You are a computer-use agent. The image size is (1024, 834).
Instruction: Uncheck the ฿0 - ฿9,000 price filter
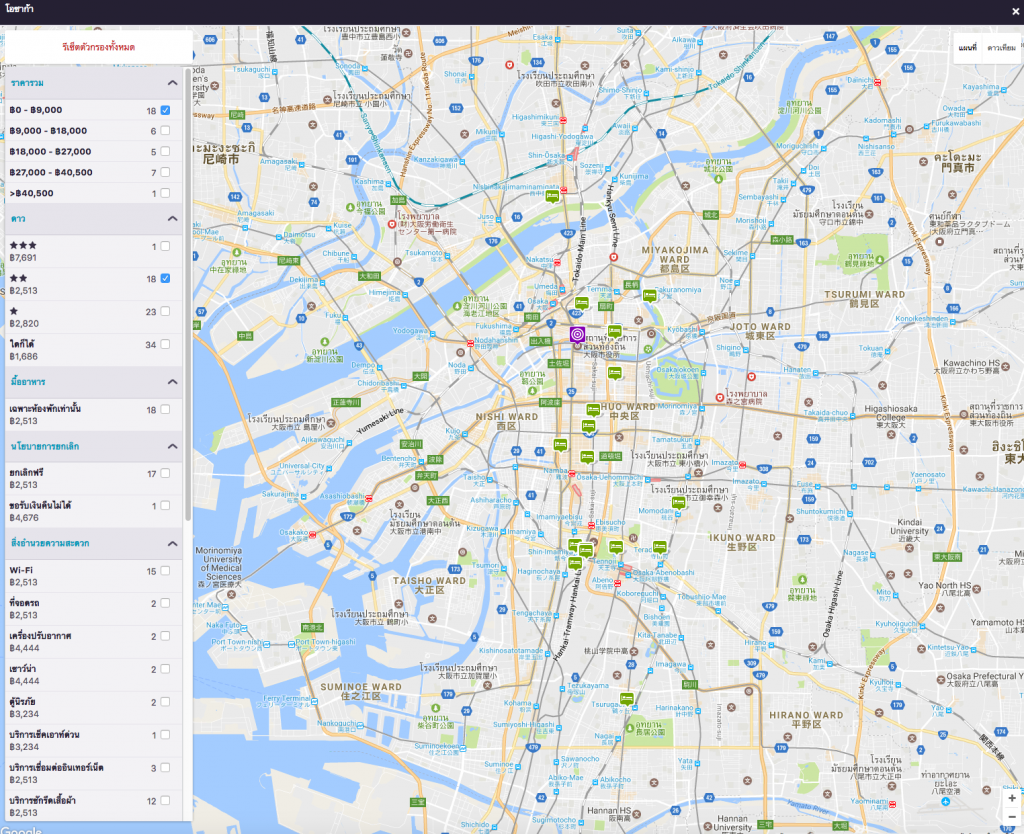pyautogui.click(x=165, y=110)
